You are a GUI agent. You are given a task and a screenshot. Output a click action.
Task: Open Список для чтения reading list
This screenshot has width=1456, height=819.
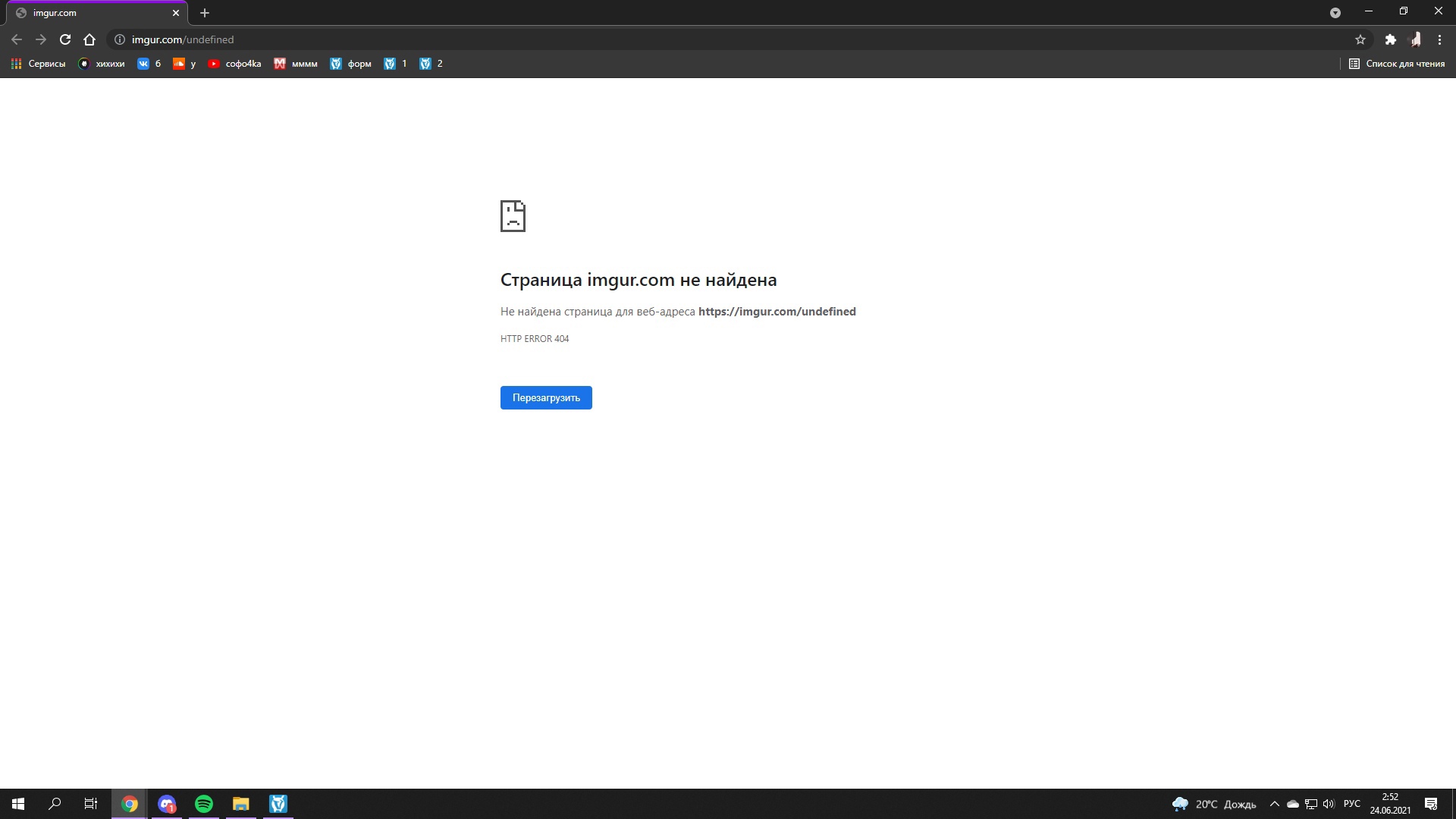coord(1397,64)
